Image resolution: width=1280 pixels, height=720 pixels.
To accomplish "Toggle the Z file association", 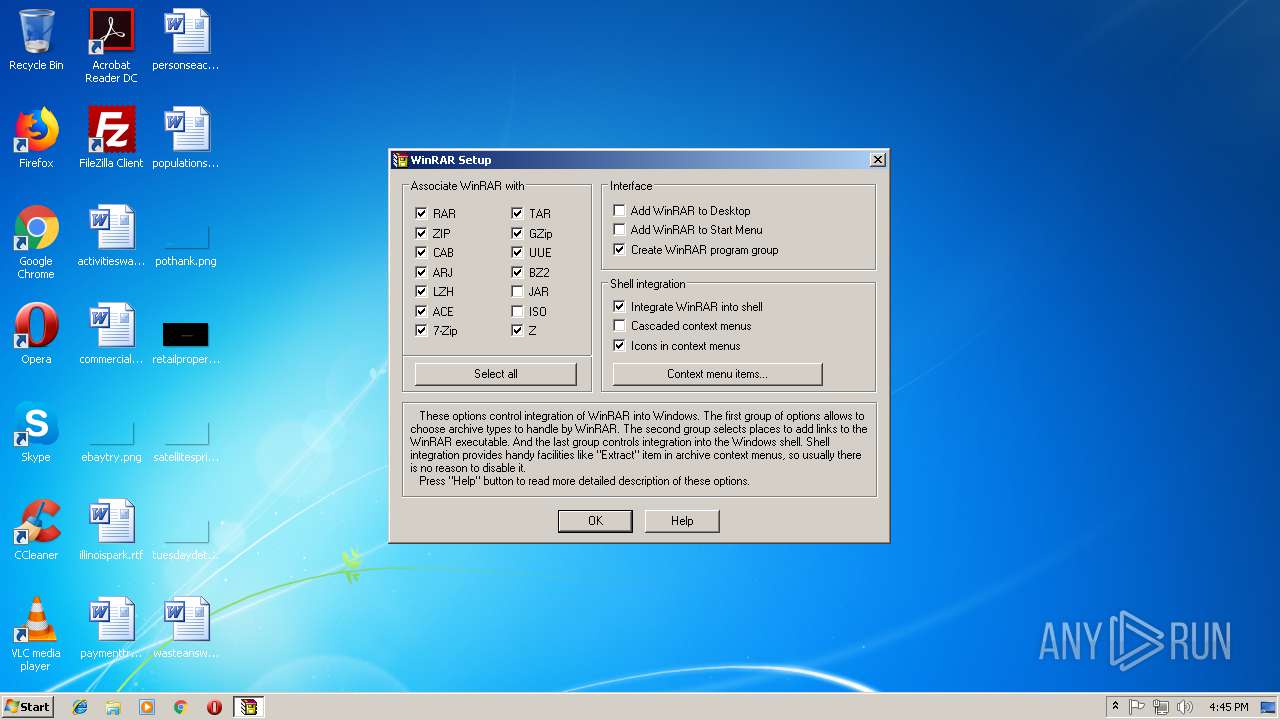I will pos(517,330).
